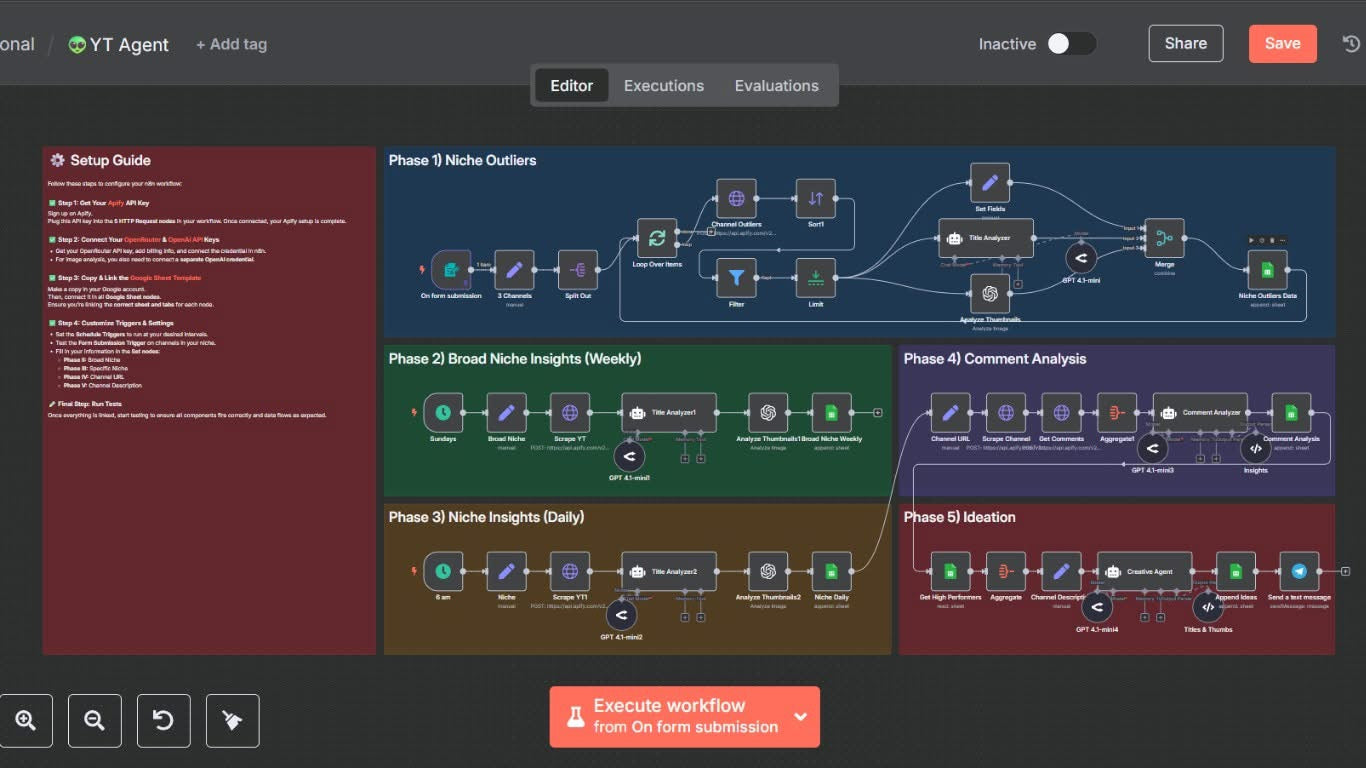Zoom in on the canvas
Viewport: 1366px width, 768px height.
26,720
